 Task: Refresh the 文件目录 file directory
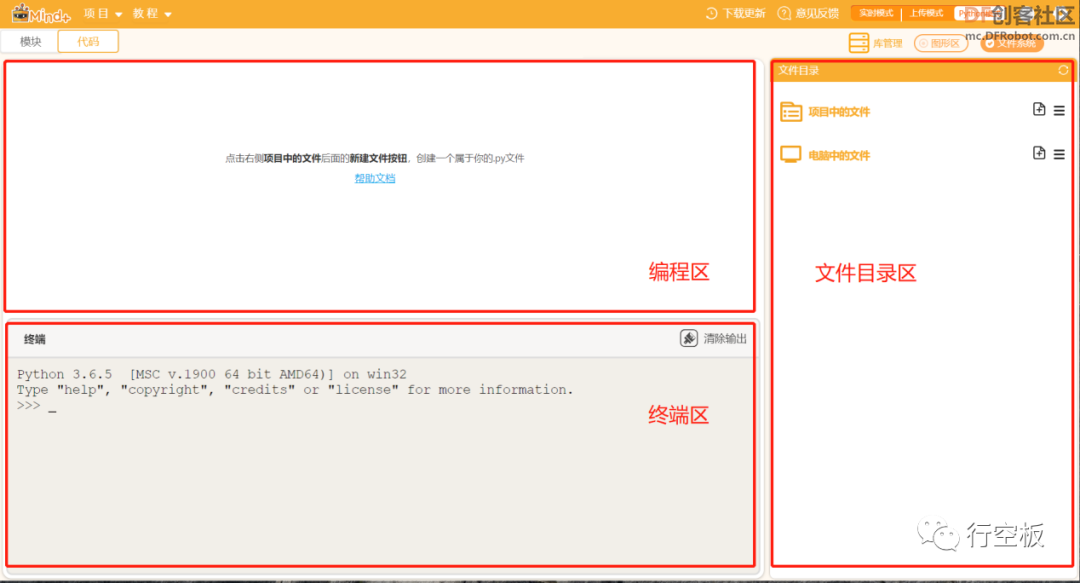[x=1063, y=70]
